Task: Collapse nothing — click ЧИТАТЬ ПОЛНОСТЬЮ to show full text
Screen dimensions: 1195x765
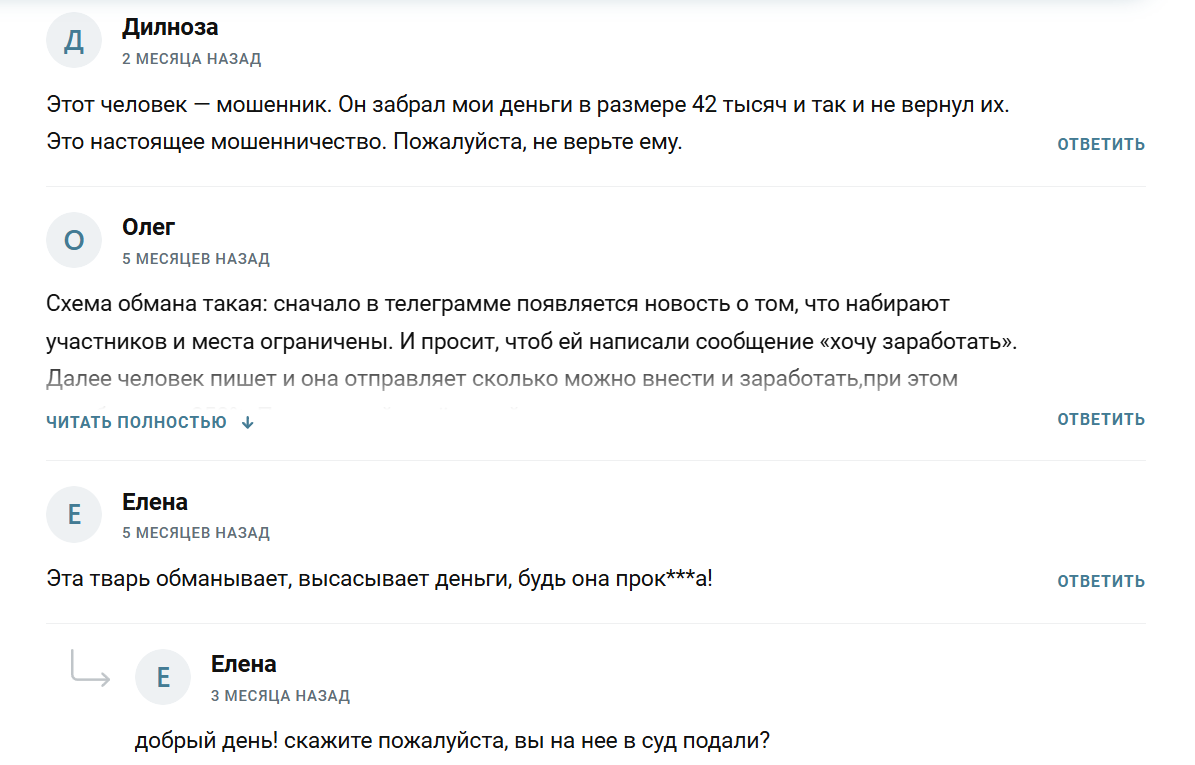Action: [x=138, y=421]
